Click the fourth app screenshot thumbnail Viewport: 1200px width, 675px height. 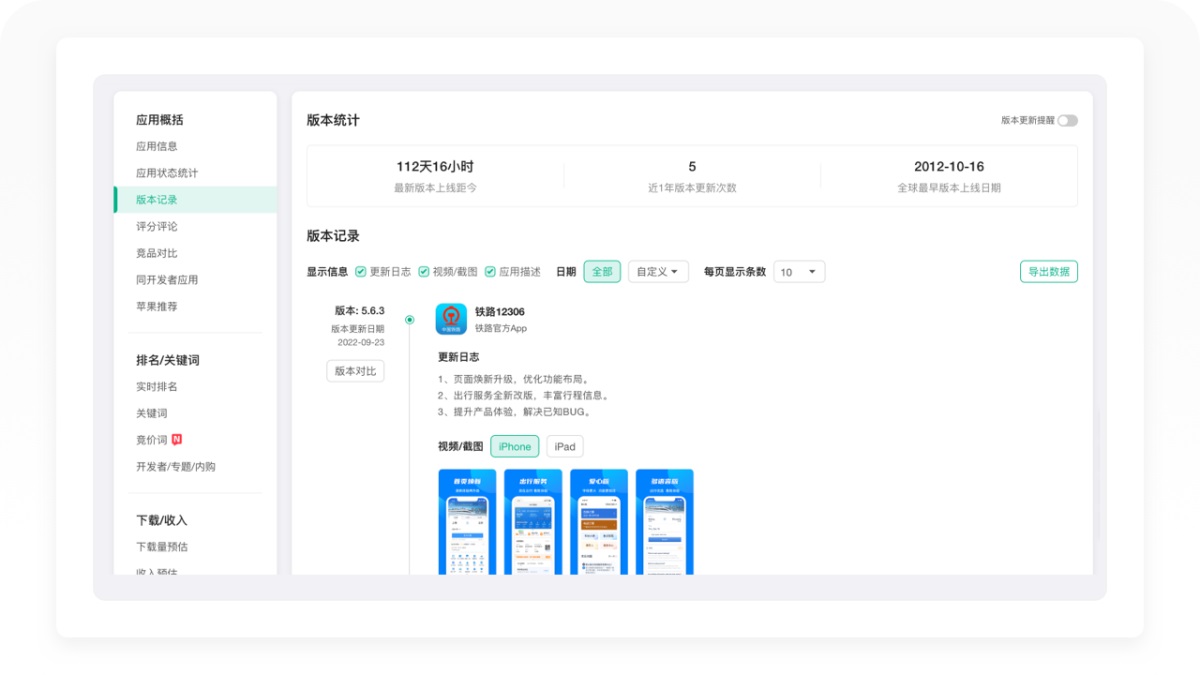pyautogui.click(x=665, y=521)
